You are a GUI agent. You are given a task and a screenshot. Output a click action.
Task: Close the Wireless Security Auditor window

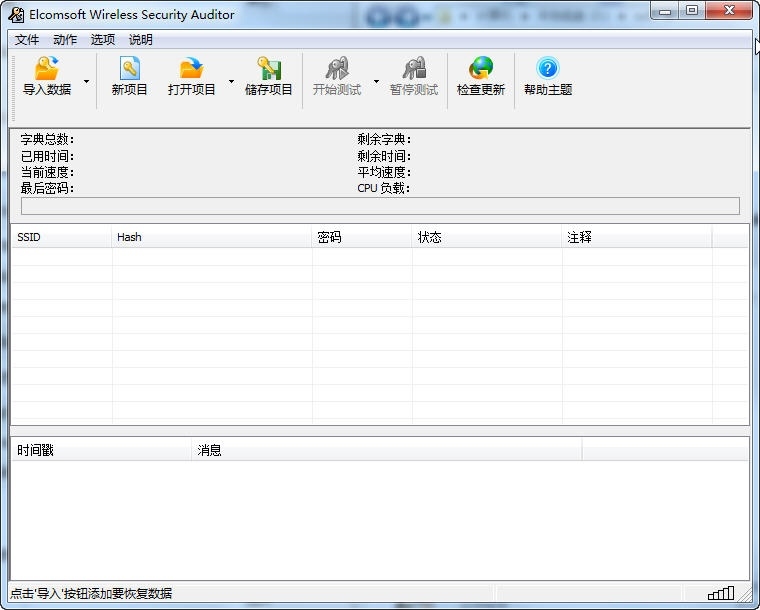pyautogui.click(x=729, y=11)
